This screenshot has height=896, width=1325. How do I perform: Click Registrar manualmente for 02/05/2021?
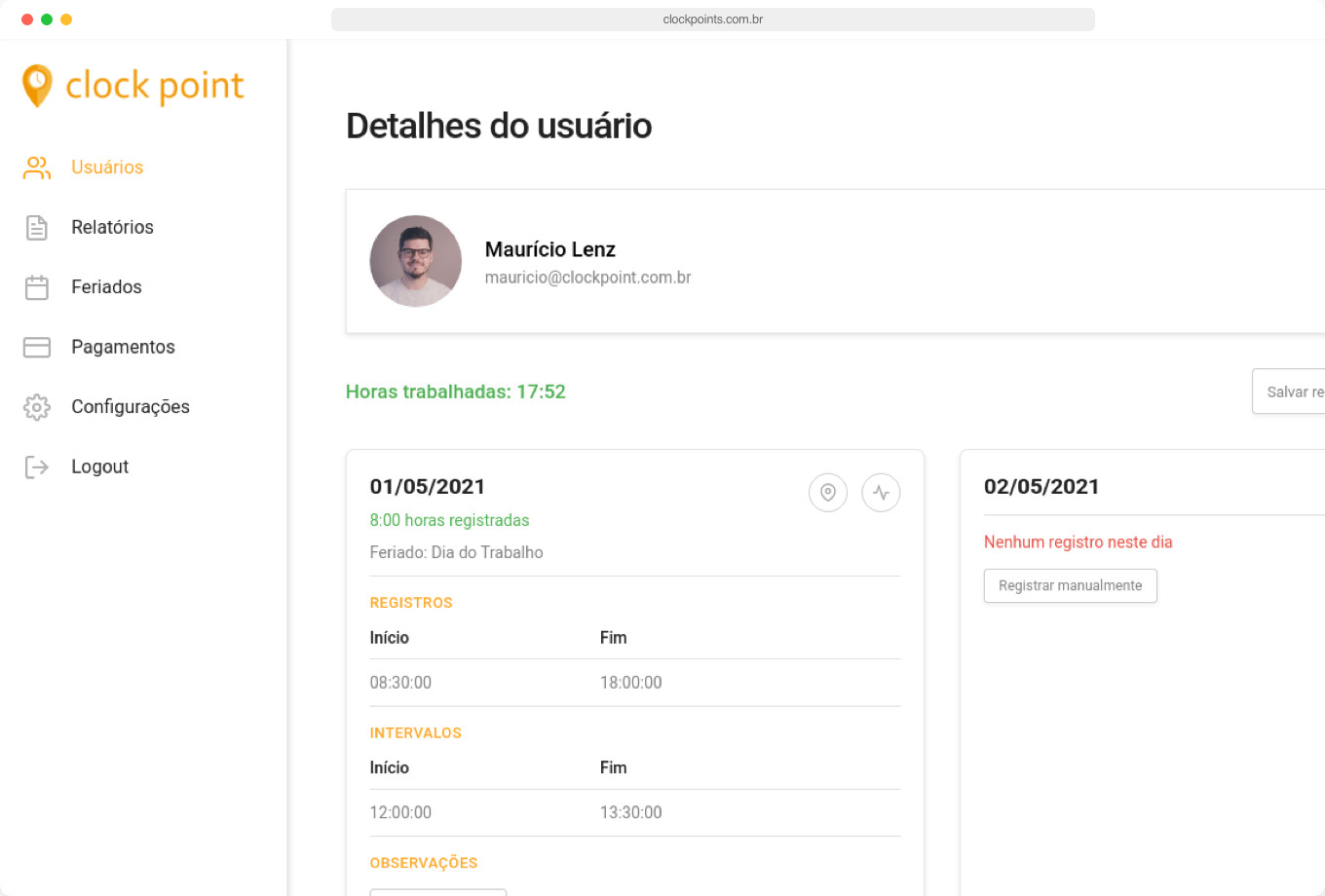[1071, 586]
